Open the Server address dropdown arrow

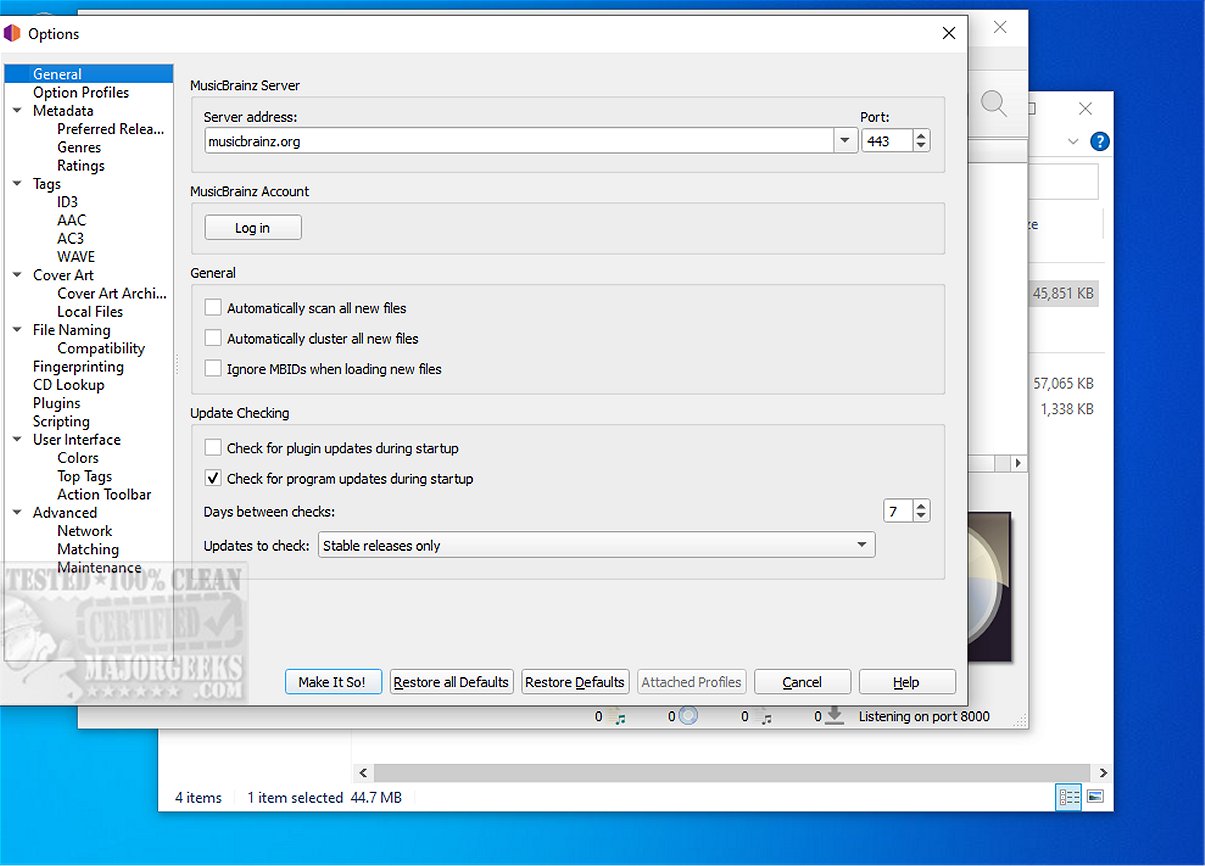846,141
